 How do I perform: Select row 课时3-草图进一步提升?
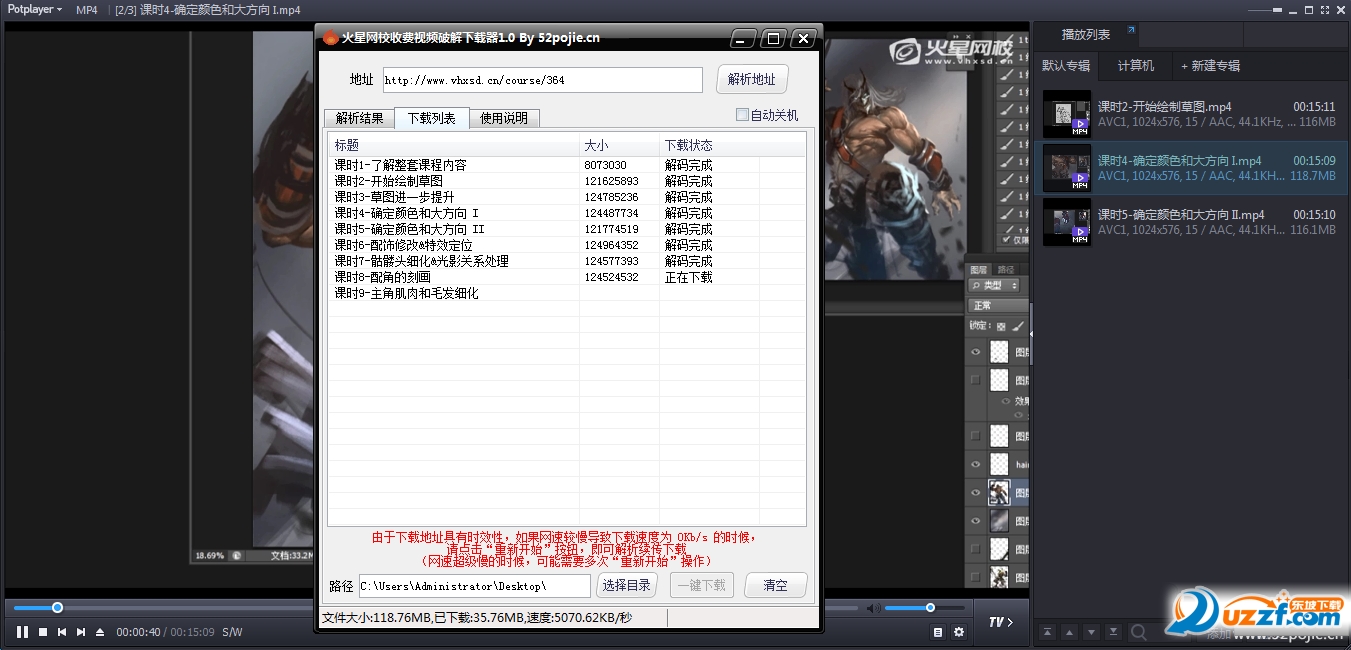point(566,197)
